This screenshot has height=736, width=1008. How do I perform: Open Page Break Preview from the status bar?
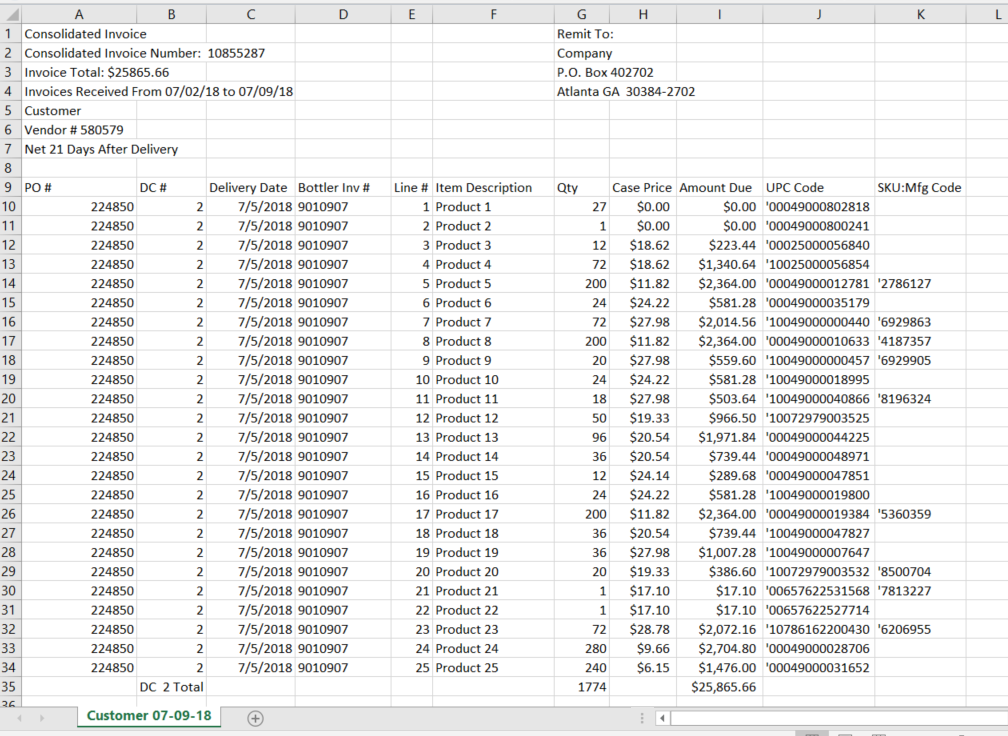pos(879,732)
